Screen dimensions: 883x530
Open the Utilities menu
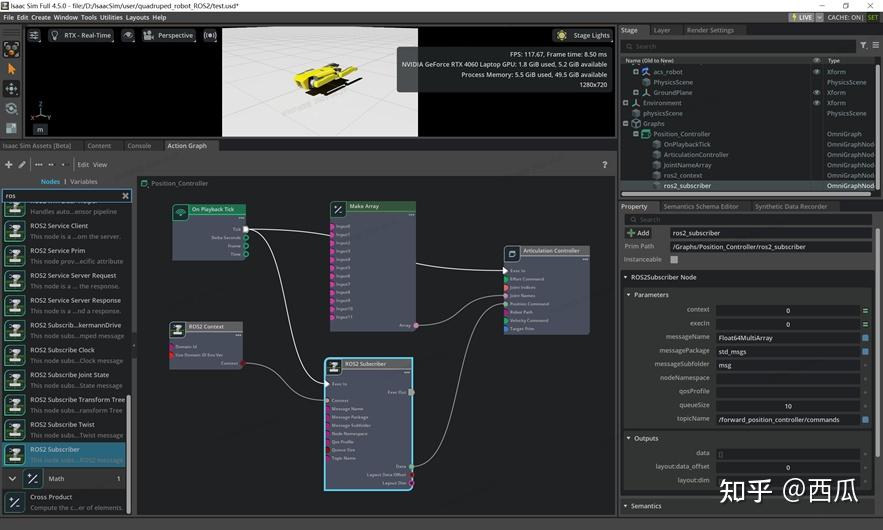111,17
